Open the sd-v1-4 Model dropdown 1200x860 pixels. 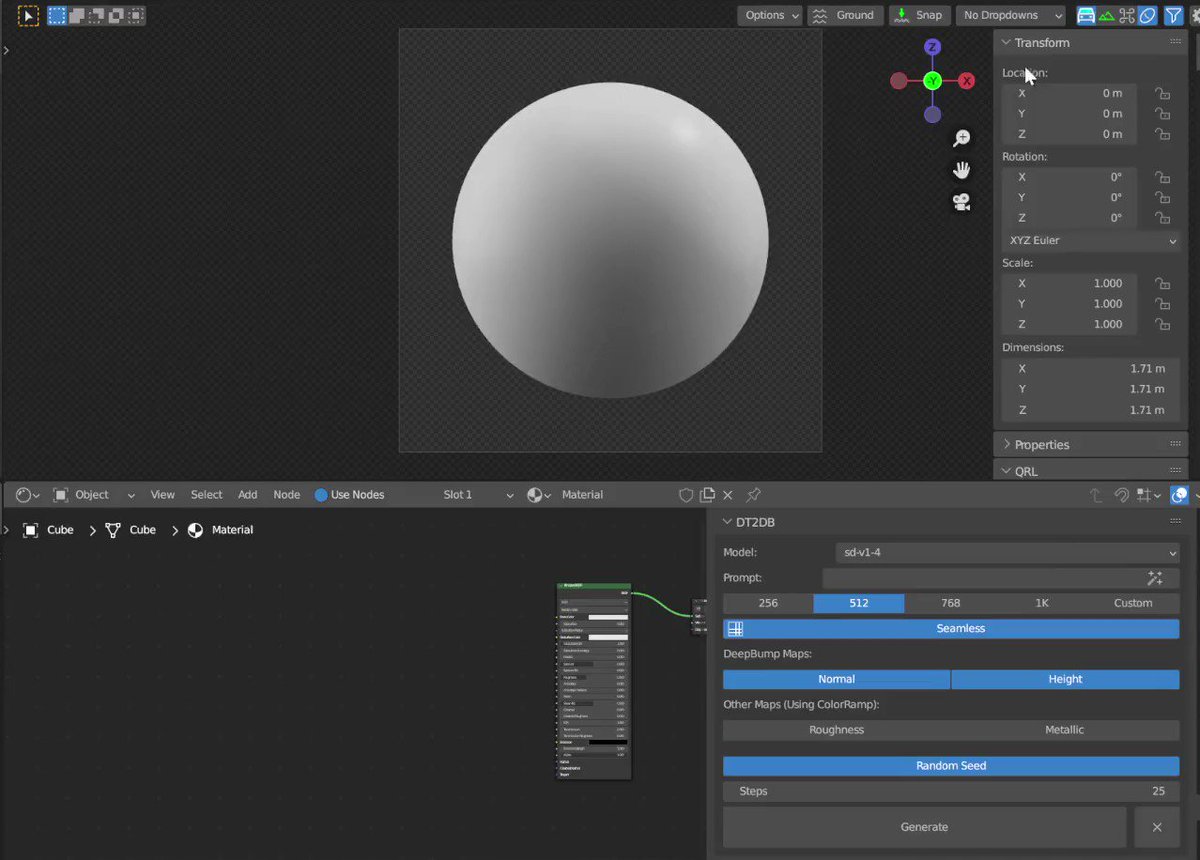[1004, 552]
